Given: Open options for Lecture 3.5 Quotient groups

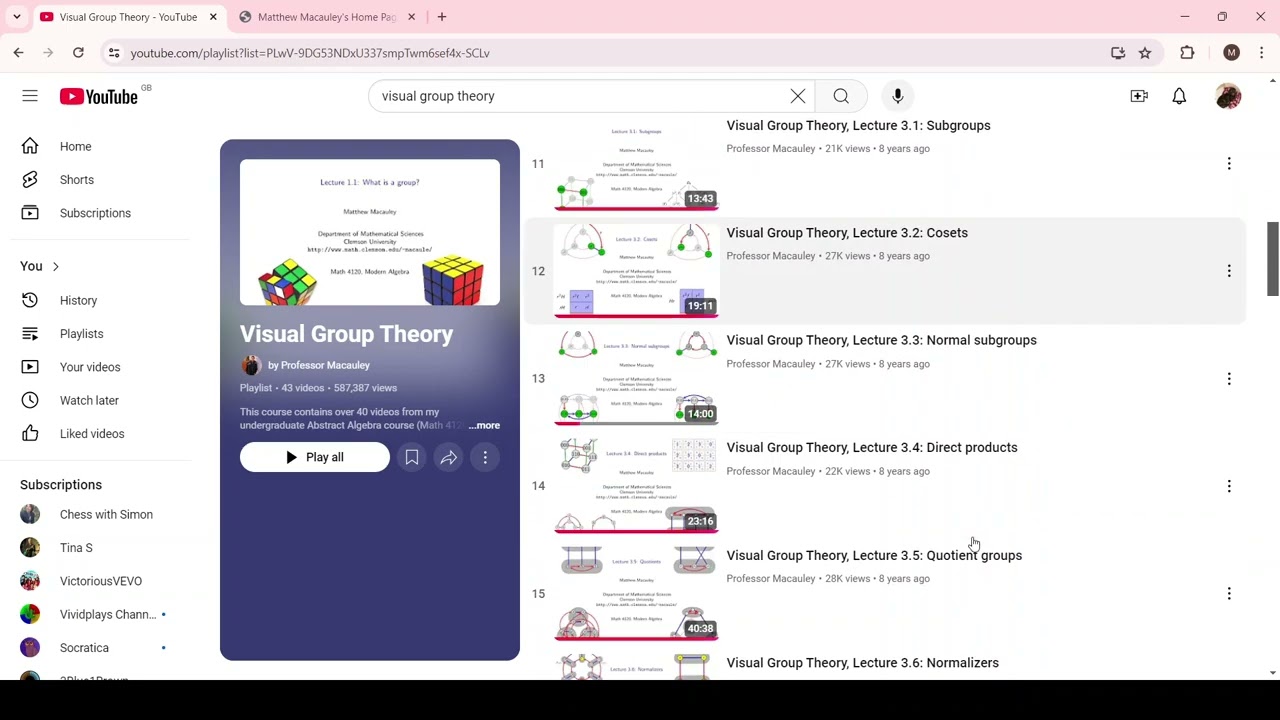Looking at the screenshot, I should [x=1229, y=593].
